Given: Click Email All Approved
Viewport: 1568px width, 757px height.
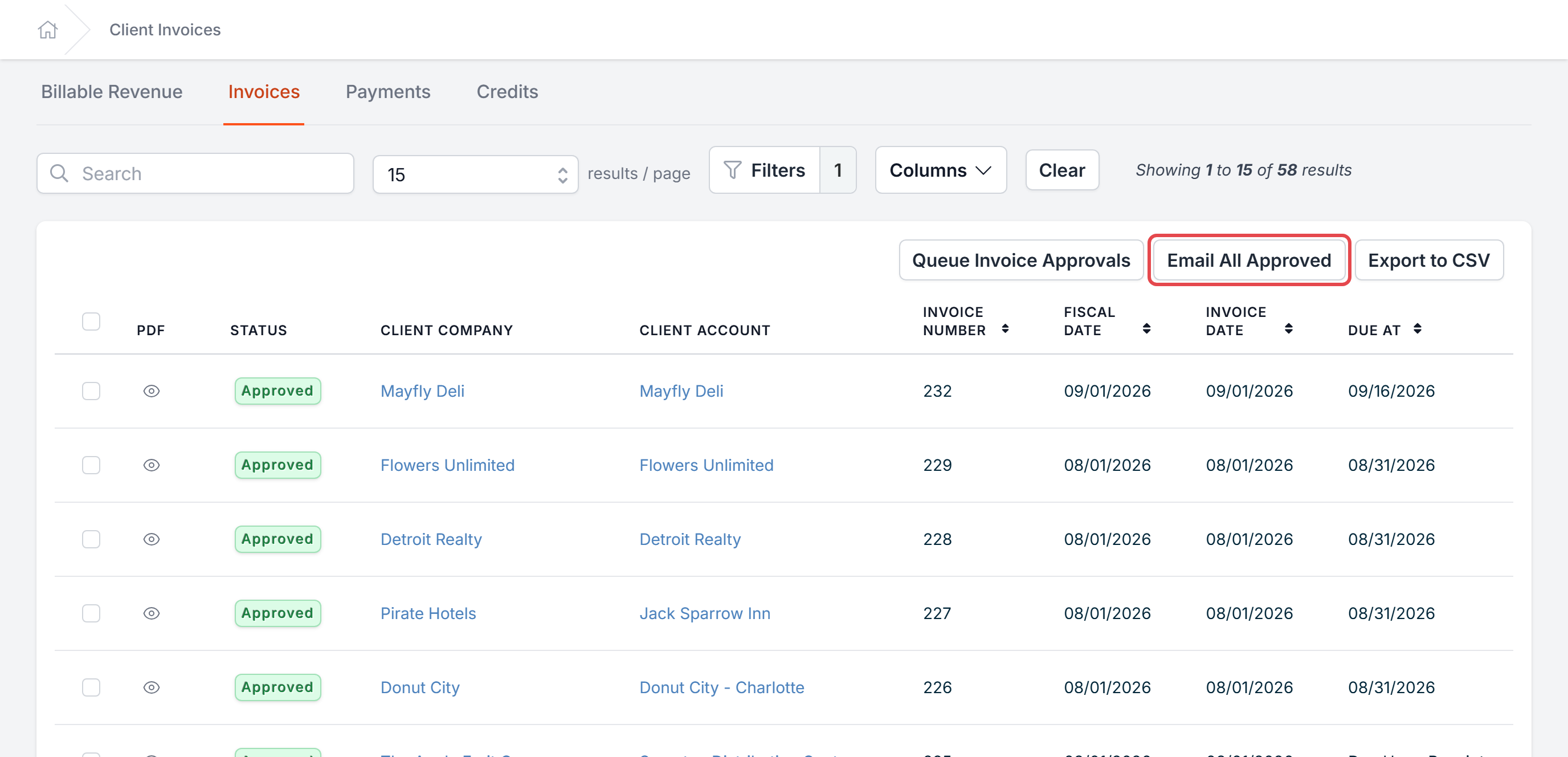Looking at the screenshot, I should coord(1248,261).
